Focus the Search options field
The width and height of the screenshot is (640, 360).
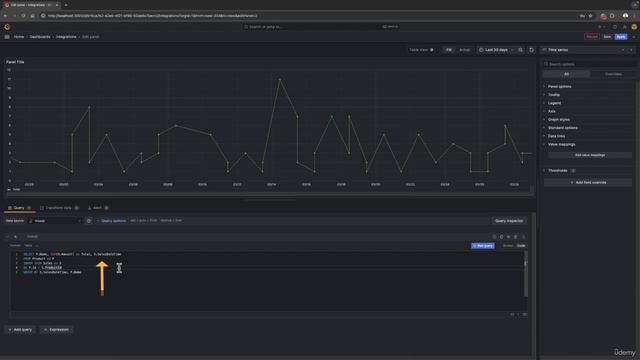589,64
